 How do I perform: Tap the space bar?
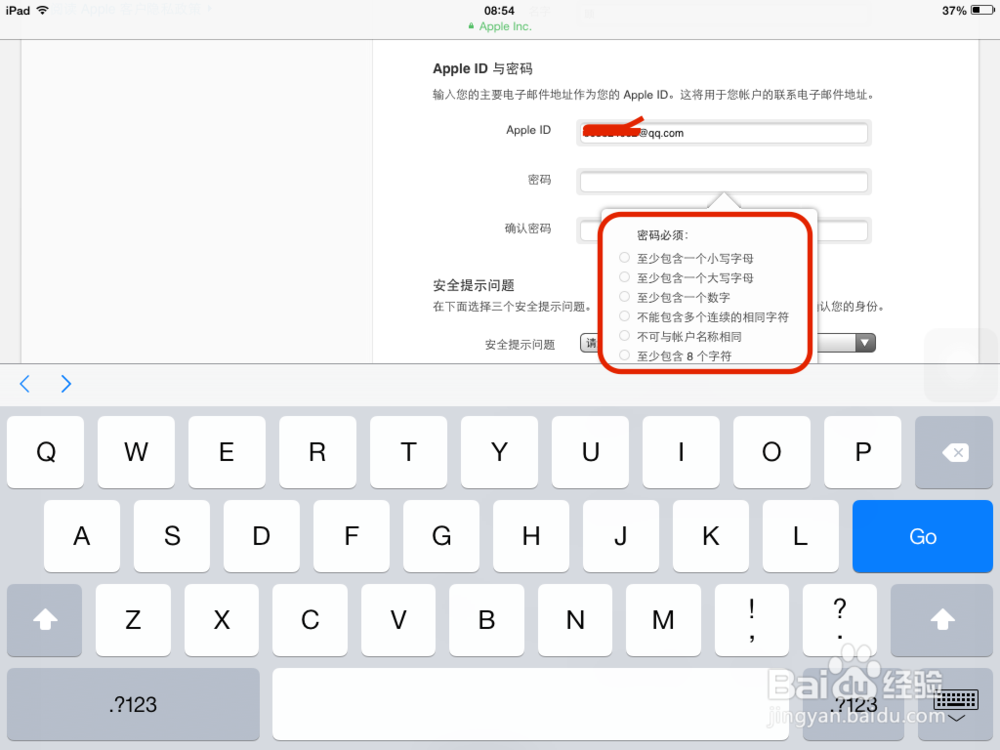(x=531, y=704)
